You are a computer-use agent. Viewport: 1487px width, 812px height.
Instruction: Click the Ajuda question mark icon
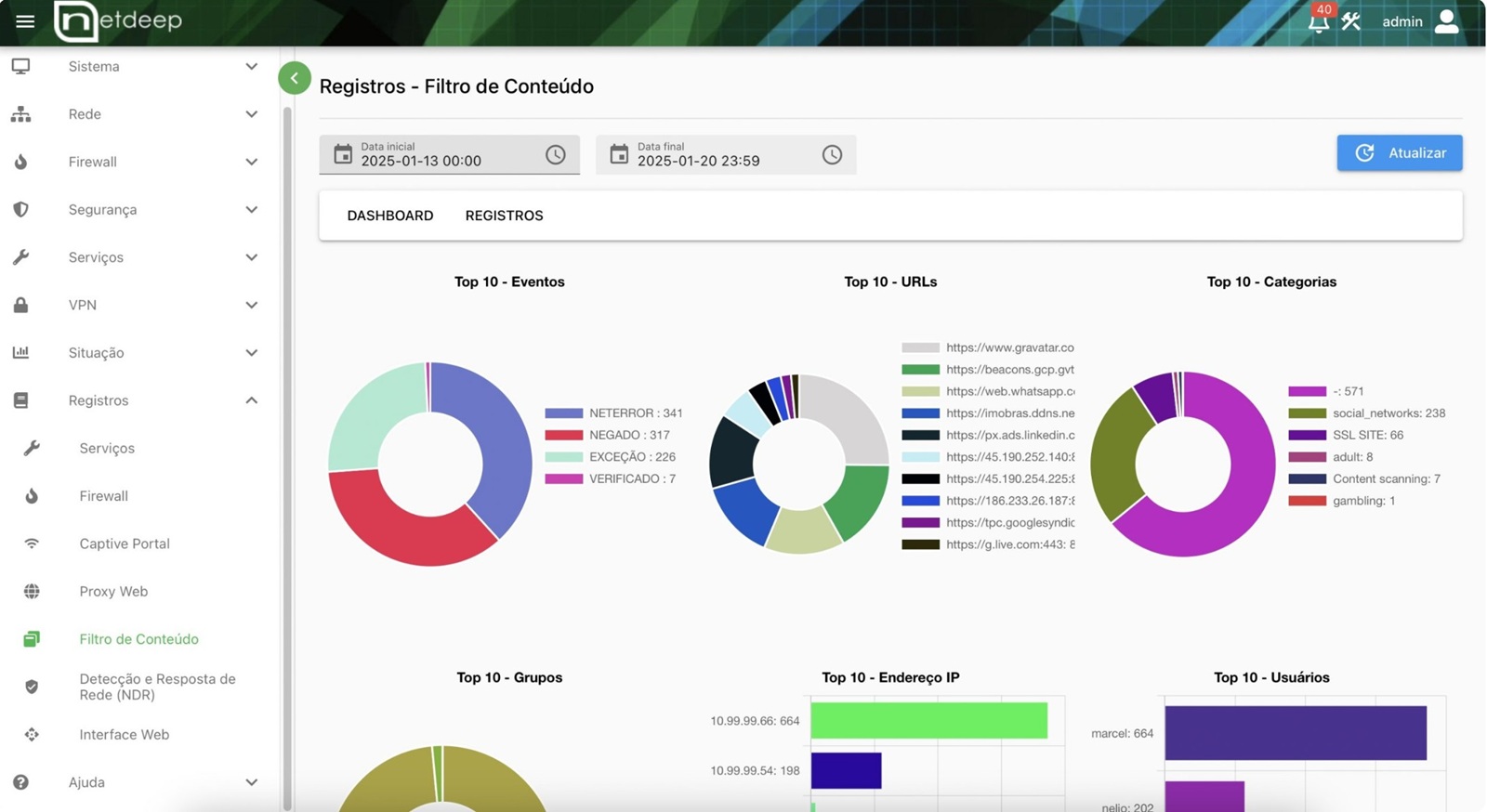tap(20, 782)
